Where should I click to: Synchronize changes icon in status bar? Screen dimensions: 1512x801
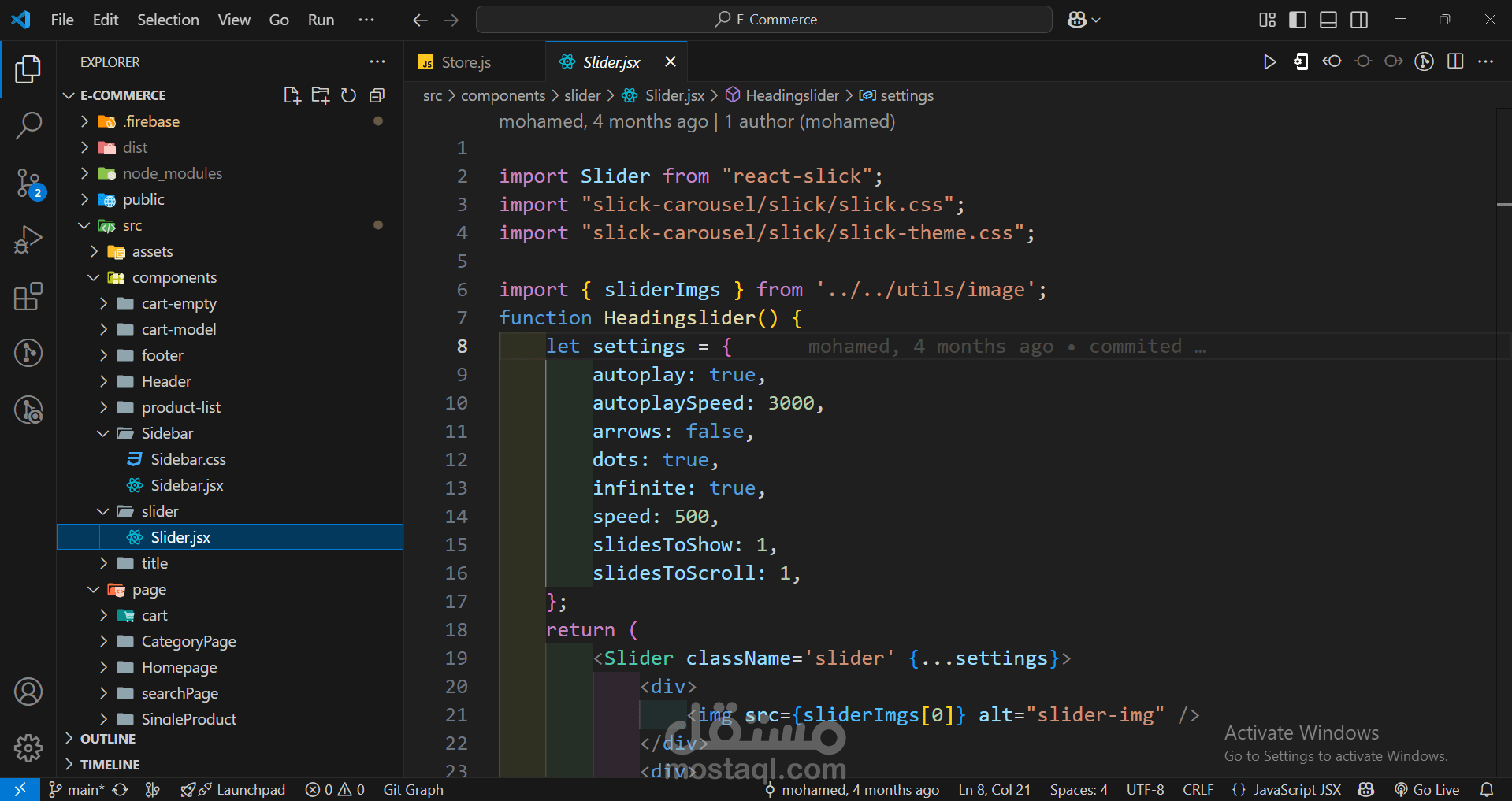tap(120, 789)
